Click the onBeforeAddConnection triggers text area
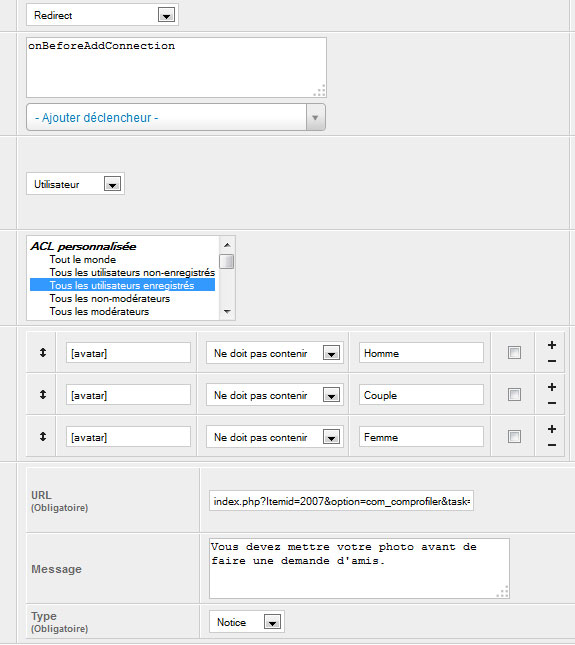The height and width of the screenshot is (645, 575). click(x=176, y=67)
